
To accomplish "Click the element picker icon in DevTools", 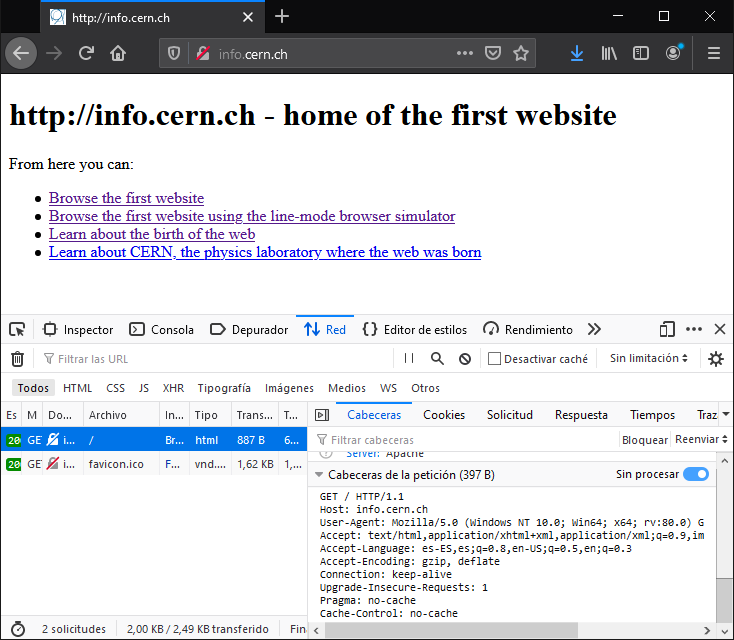I will (17, 329).
